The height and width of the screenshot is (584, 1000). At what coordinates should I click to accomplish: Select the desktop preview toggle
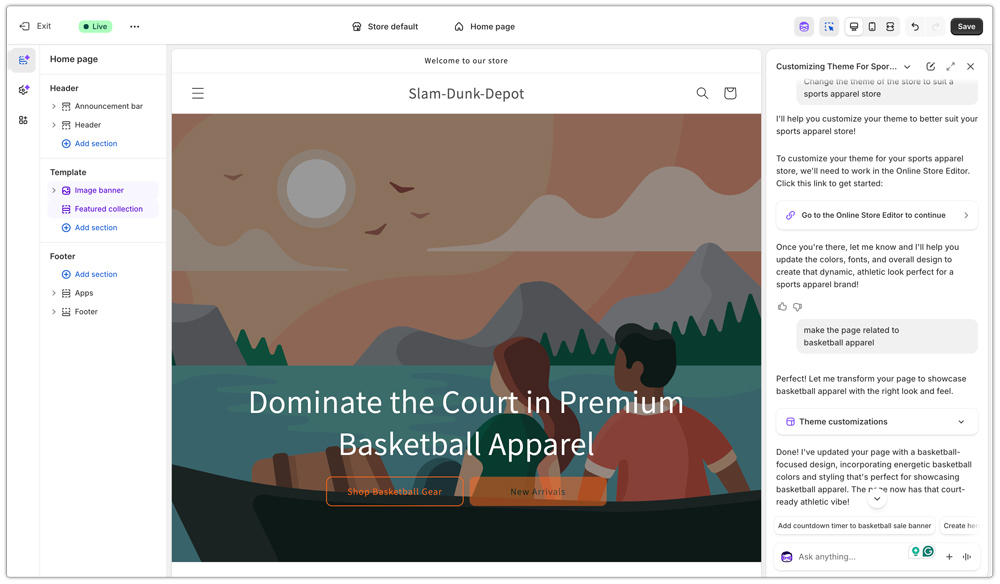(x=853, y=26)
